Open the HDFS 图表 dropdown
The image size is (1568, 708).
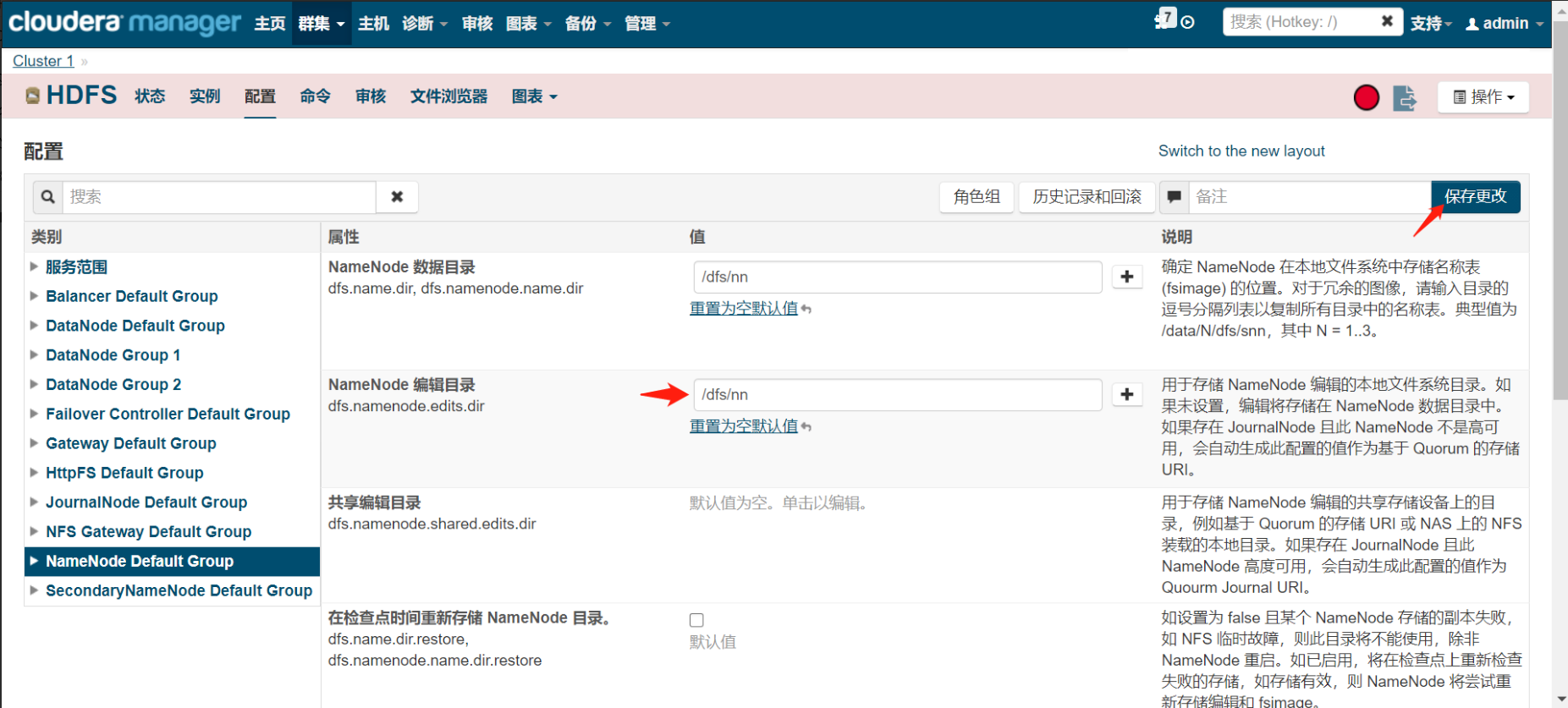pyautogui.click(x=535, y=96)
